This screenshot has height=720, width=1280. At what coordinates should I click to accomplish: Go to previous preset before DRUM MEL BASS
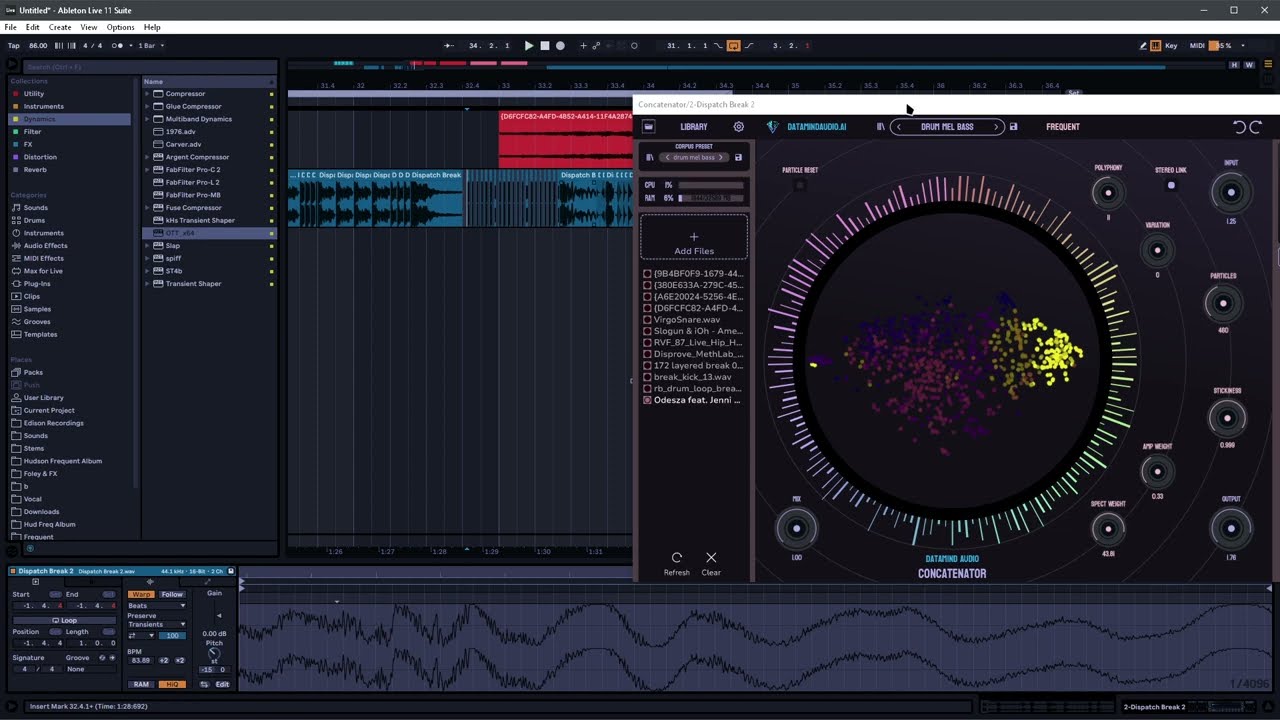click(899, 127)
